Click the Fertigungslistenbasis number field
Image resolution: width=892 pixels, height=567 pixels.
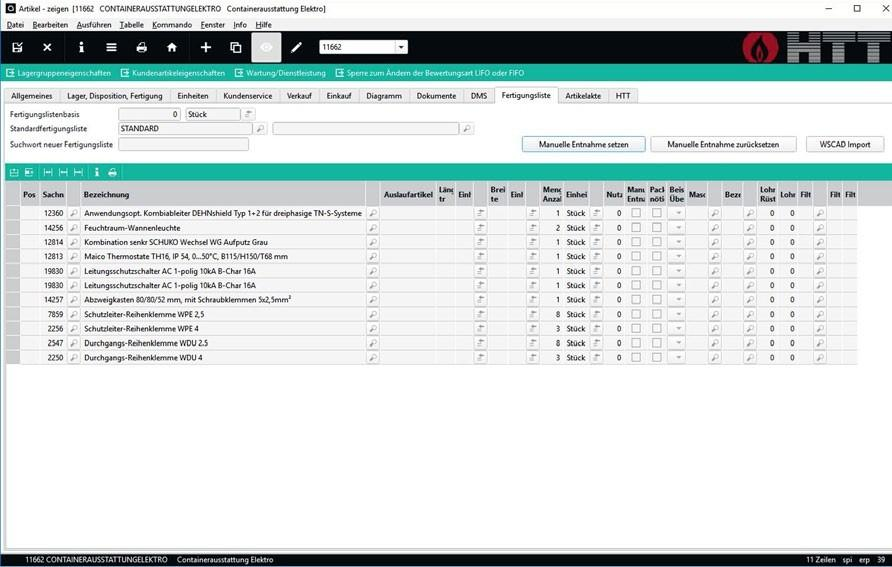149,114
